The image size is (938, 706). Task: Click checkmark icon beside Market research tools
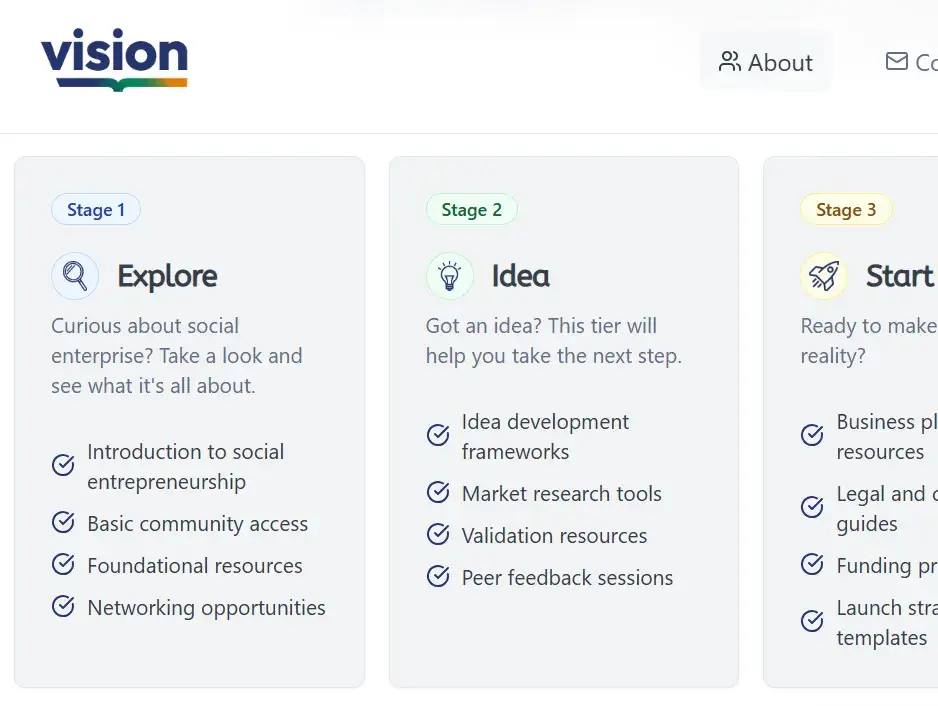pyautogui.click(x=438, y=493)
